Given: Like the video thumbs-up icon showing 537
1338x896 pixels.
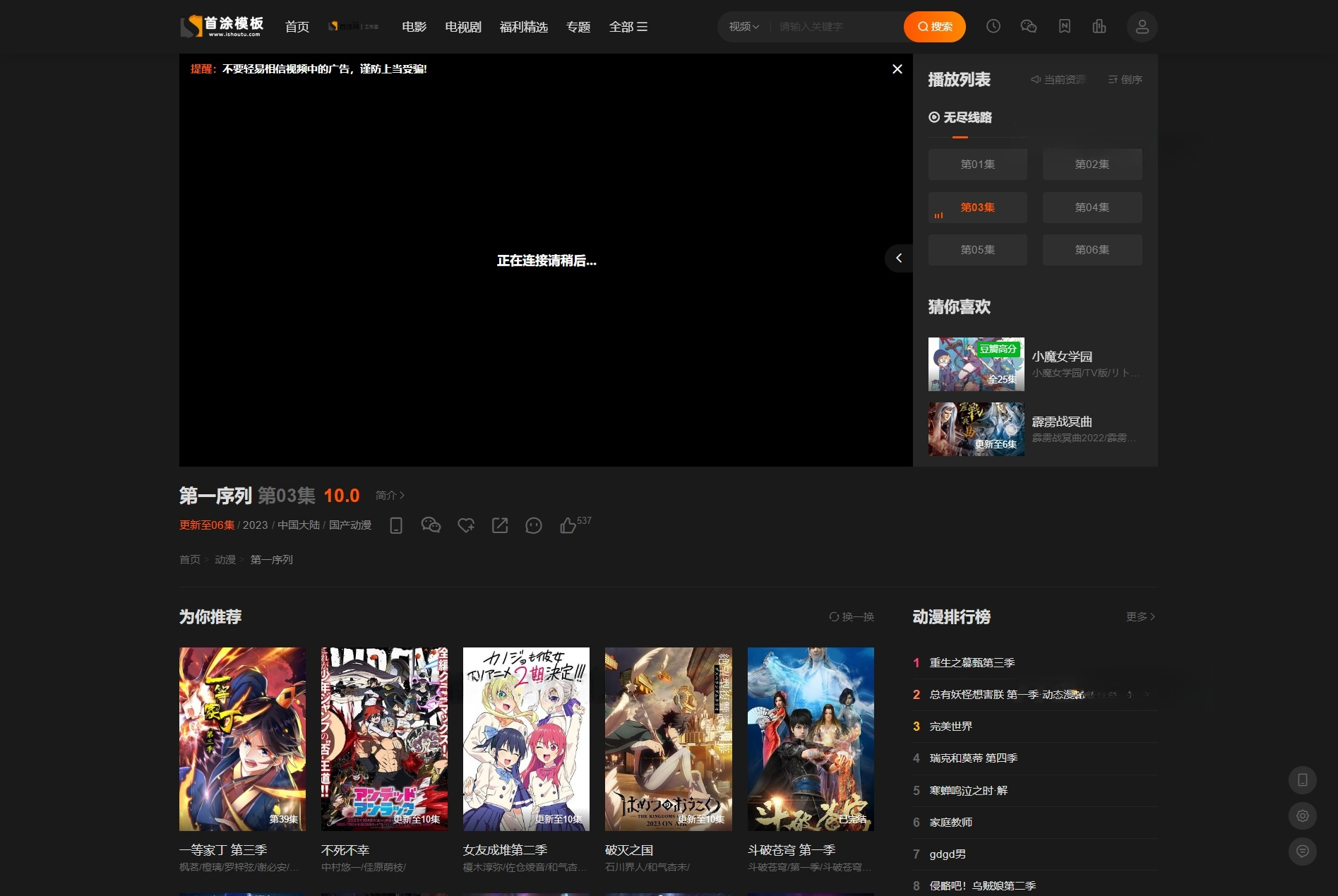Looking at the screenshot, I should point(568,525).
